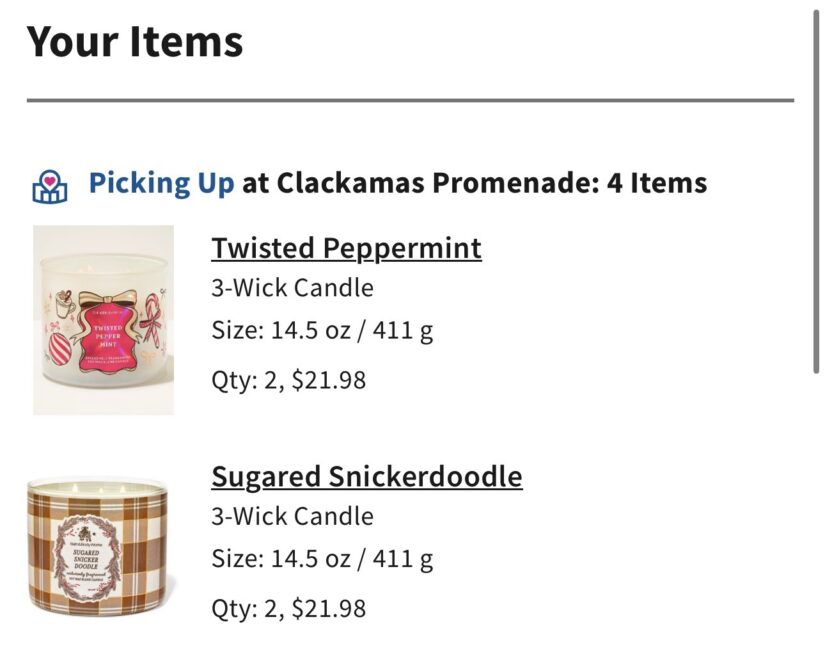825x656 pixels.
Task: Click the size line under Sugared Snickerdoodle
Action: (x=322, y=557)
